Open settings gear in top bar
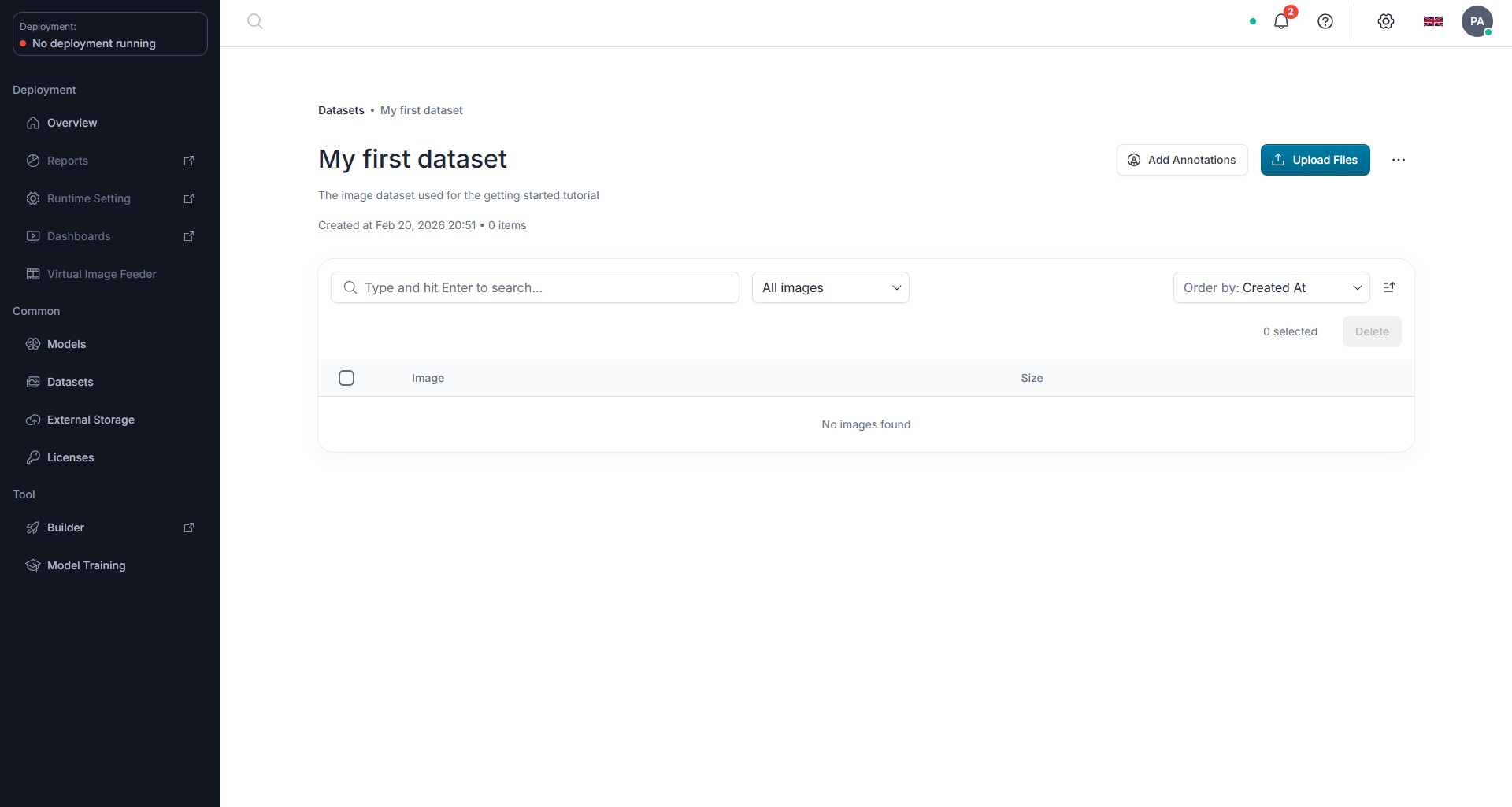Screen dimensions: 1512x807 point(1386,21)
